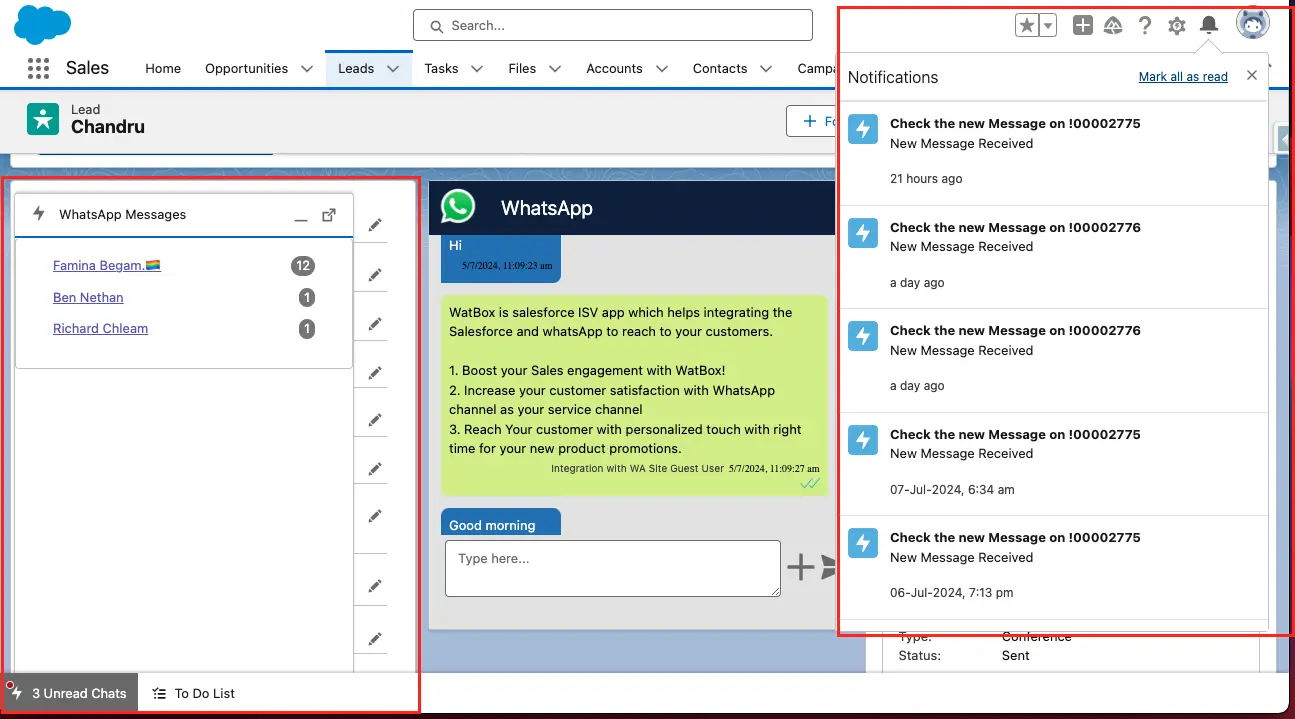Click the 'Good morning' message bubble

[x=501, y=522]
